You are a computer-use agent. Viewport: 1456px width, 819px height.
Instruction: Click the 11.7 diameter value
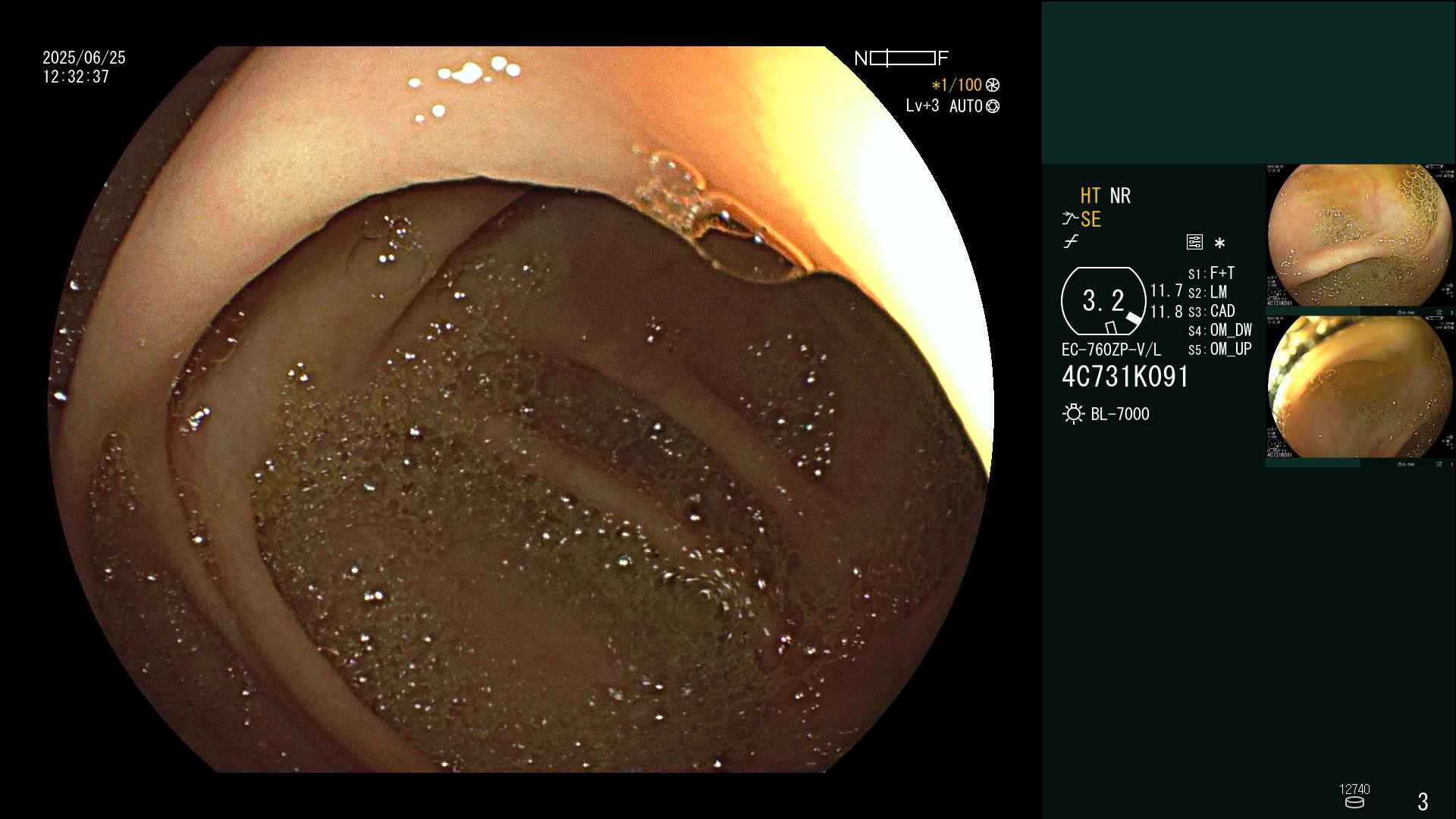pos(1166,290)
